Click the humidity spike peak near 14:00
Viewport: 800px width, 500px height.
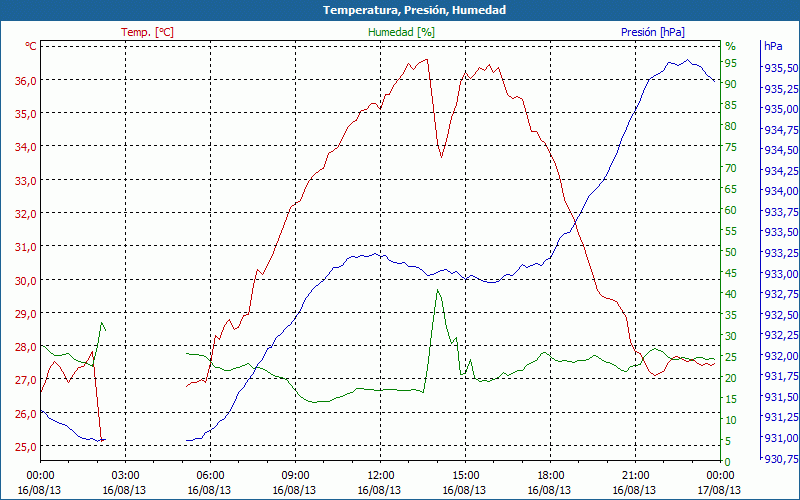pos(437,290)
